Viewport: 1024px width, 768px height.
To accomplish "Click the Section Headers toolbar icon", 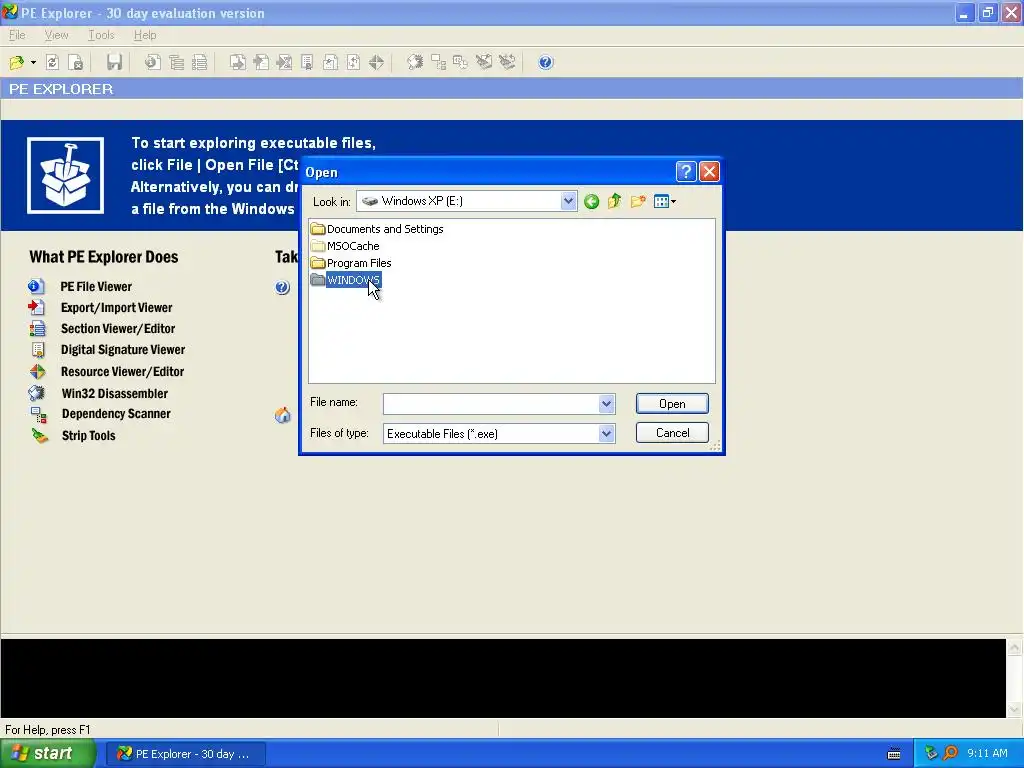I will click(x=200, y=63).
